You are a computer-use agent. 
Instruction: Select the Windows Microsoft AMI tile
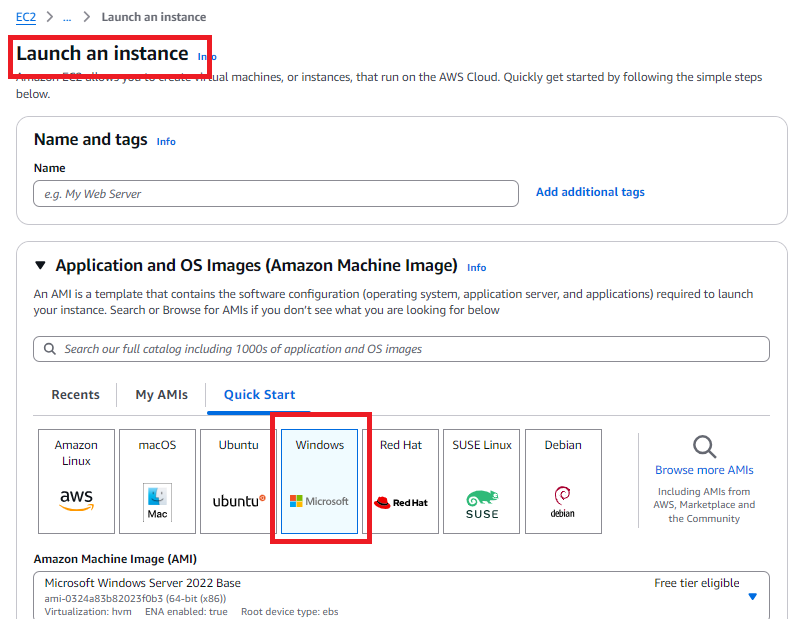click(x=320, y=481)
